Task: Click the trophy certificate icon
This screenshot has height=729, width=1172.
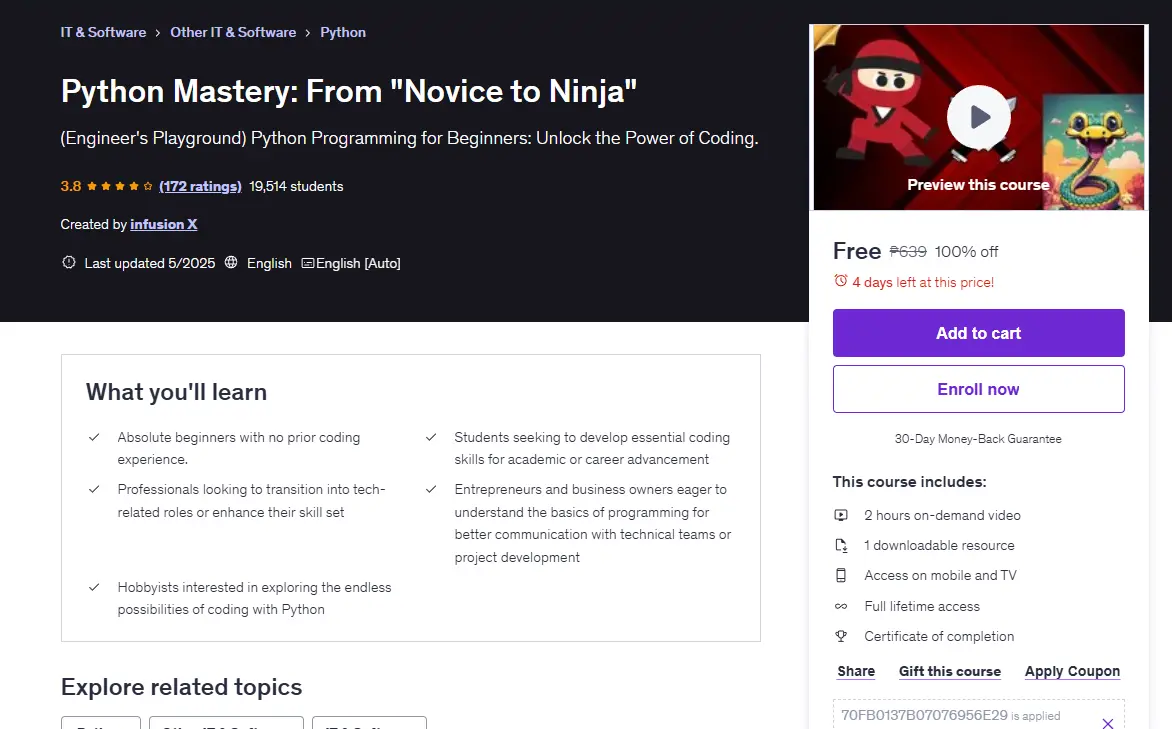Action: pyautogui.click(x=841, y=636)
